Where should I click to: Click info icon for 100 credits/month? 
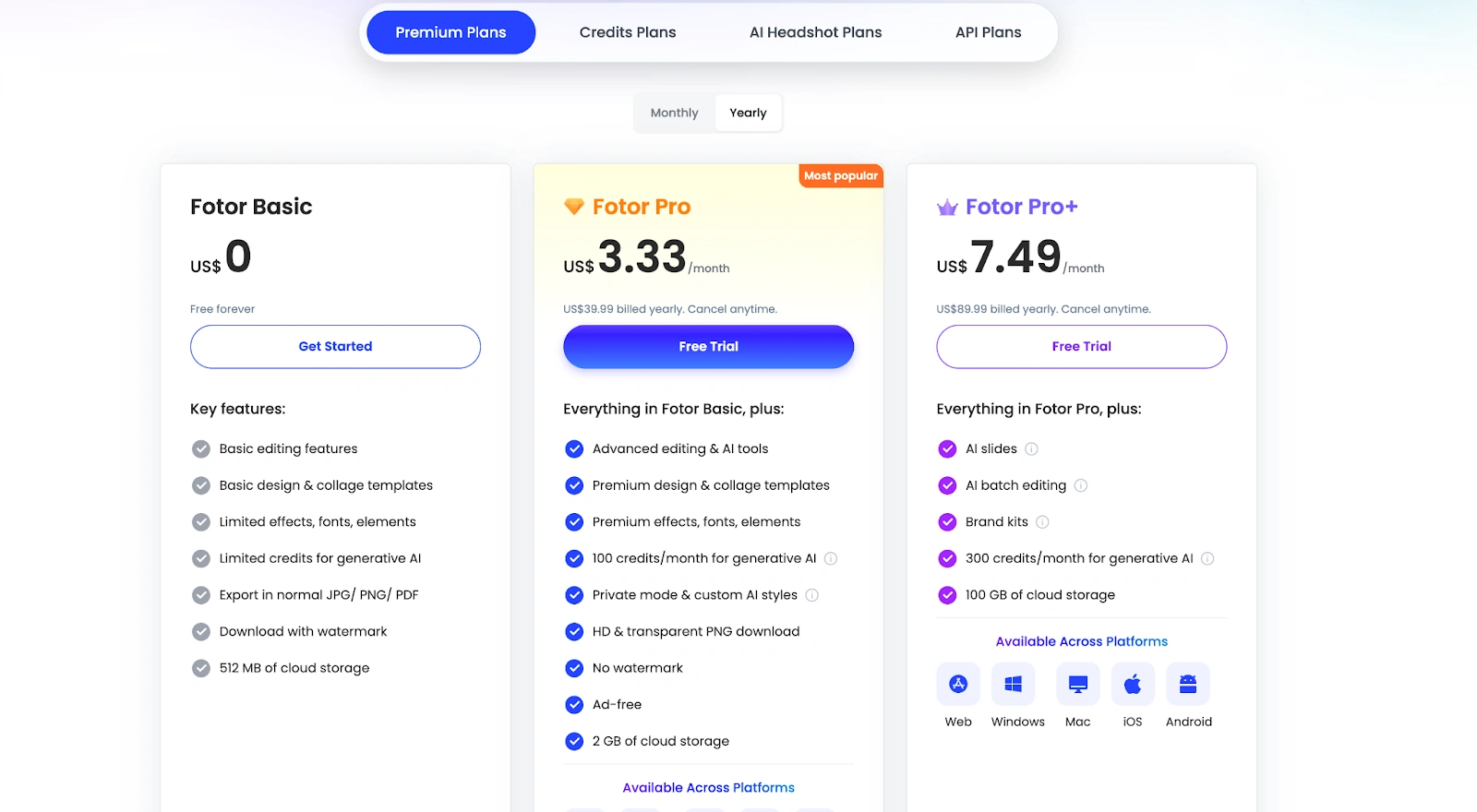point(831,558)
